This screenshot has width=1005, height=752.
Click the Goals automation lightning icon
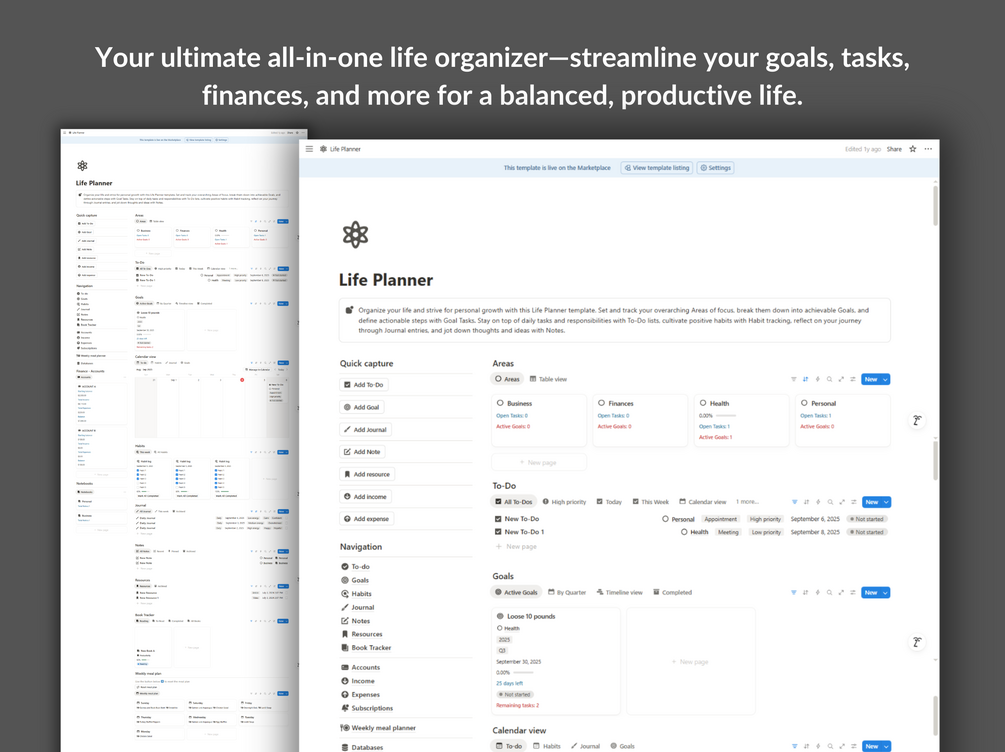817,592
